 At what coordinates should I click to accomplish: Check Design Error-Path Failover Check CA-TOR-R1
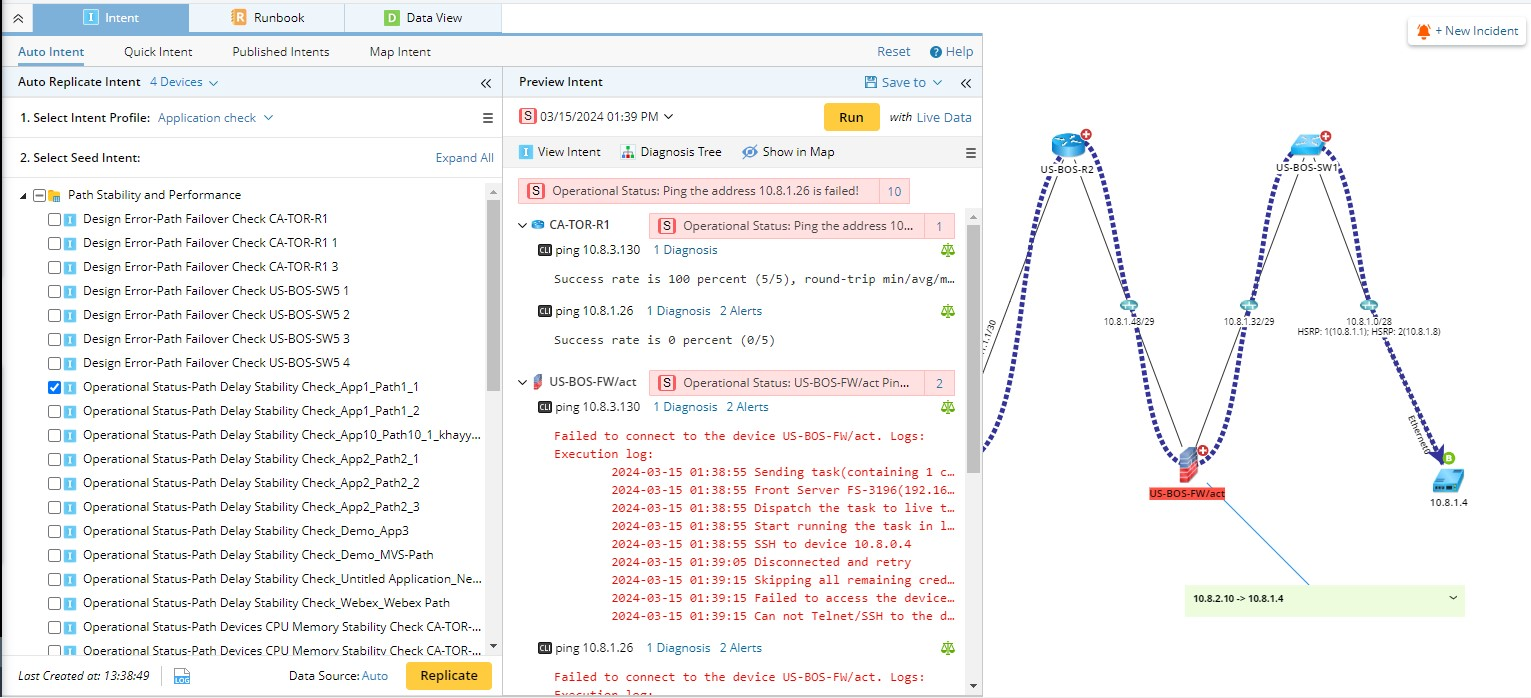coord(55,219)
